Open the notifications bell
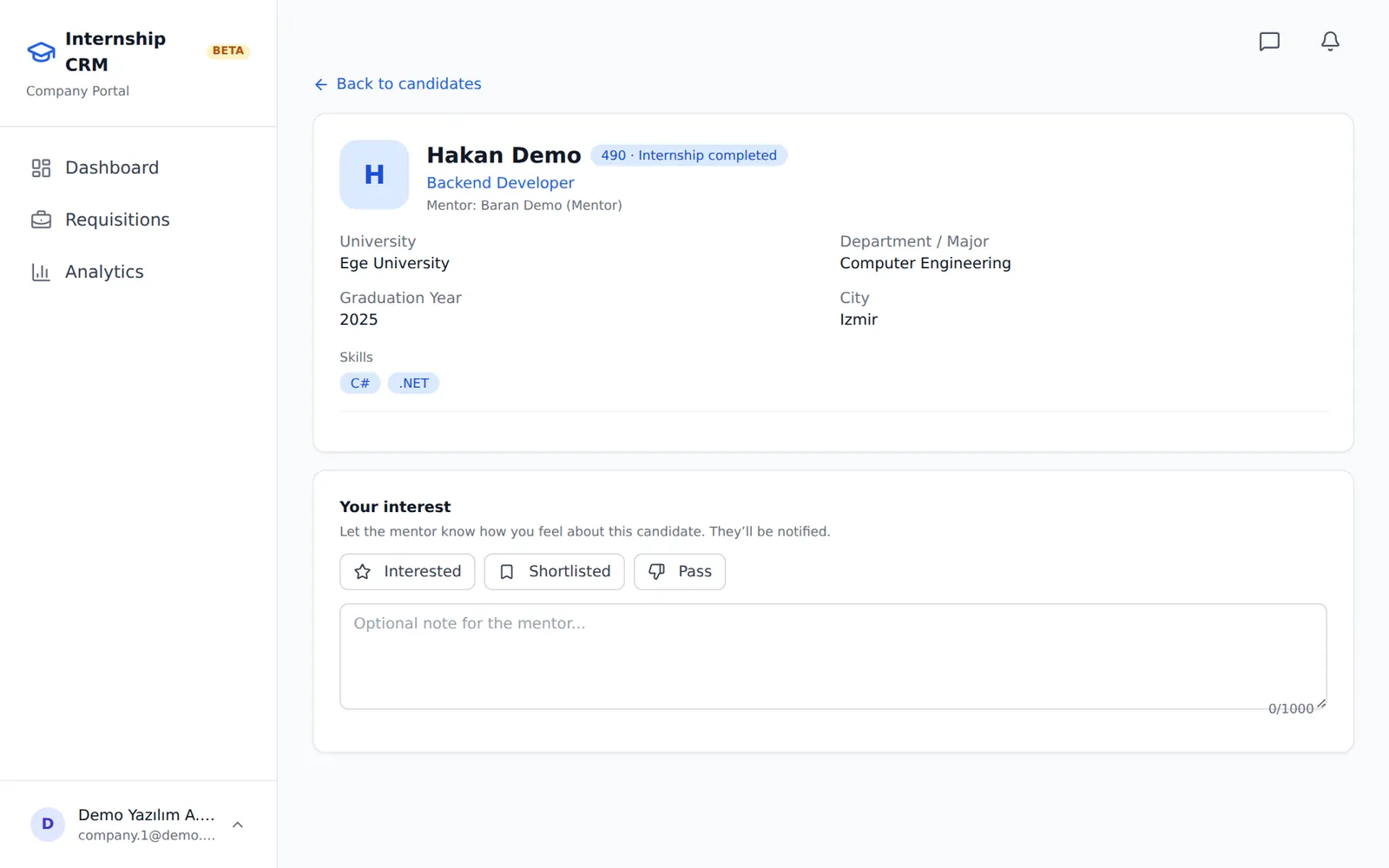 (x=1330, y=42)
